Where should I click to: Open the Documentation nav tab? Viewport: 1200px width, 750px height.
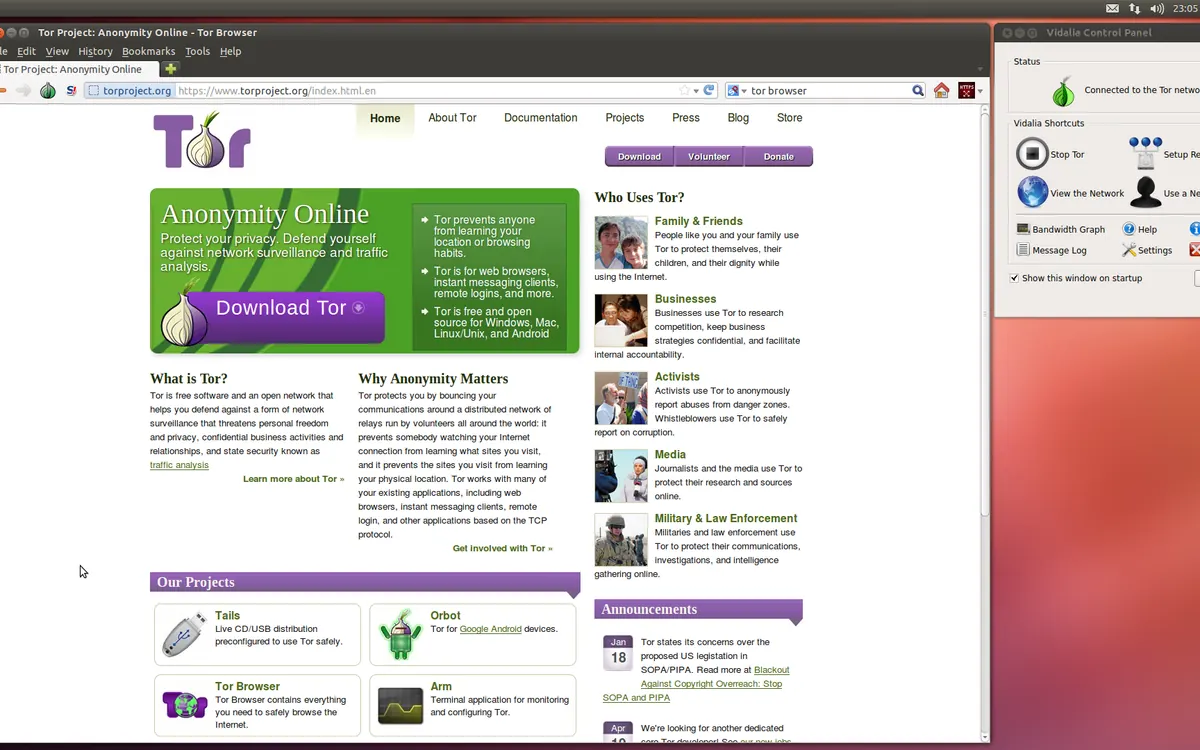[540, 118]
